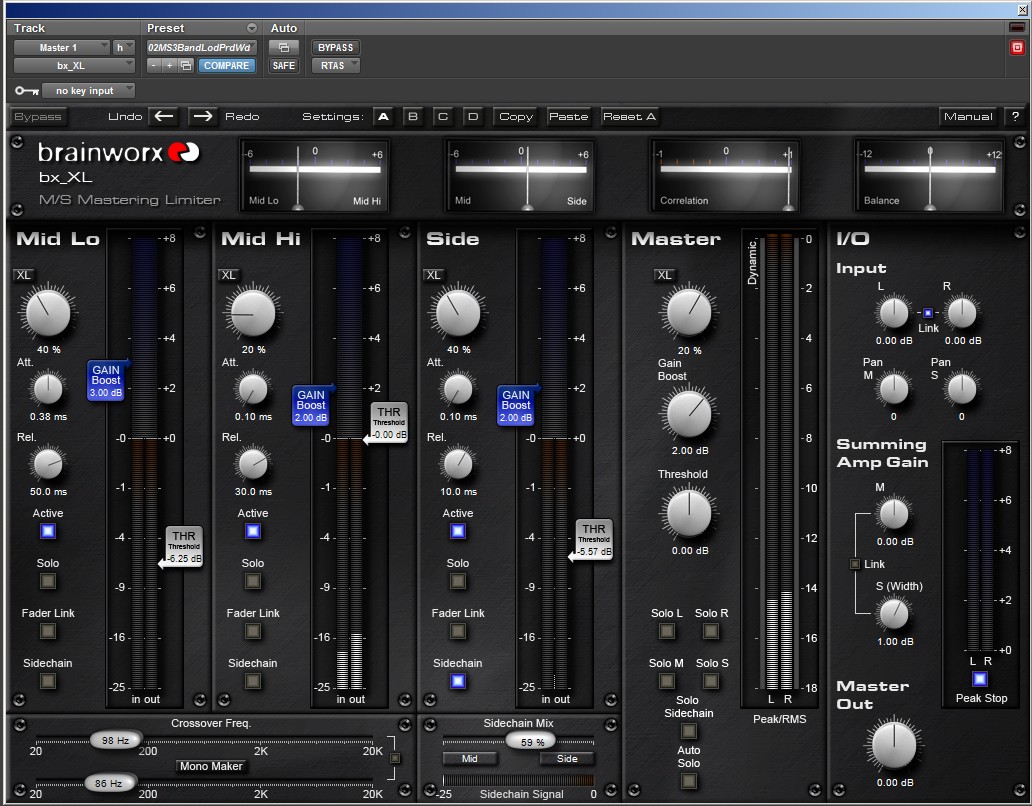
Task: Click the question mark help icon
Action: click(x=1014, y=116)
